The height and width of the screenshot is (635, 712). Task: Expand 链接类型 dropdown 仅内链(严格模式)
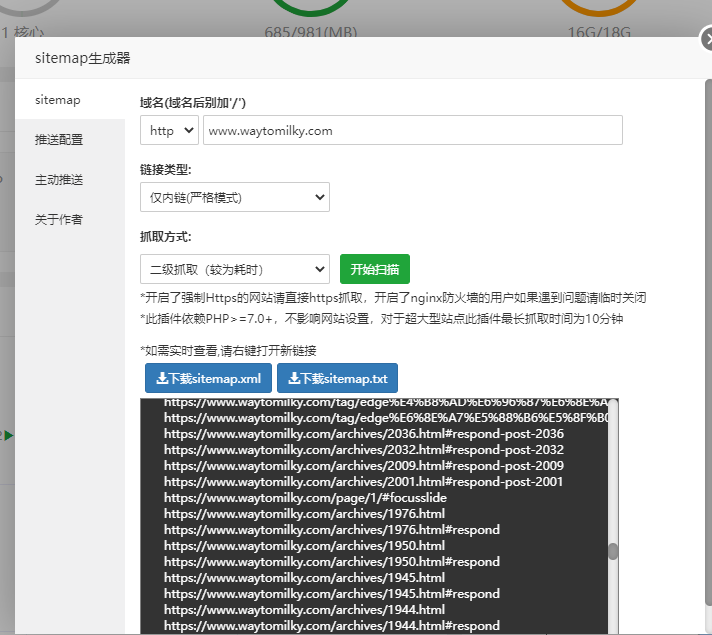tap(234, 197)
